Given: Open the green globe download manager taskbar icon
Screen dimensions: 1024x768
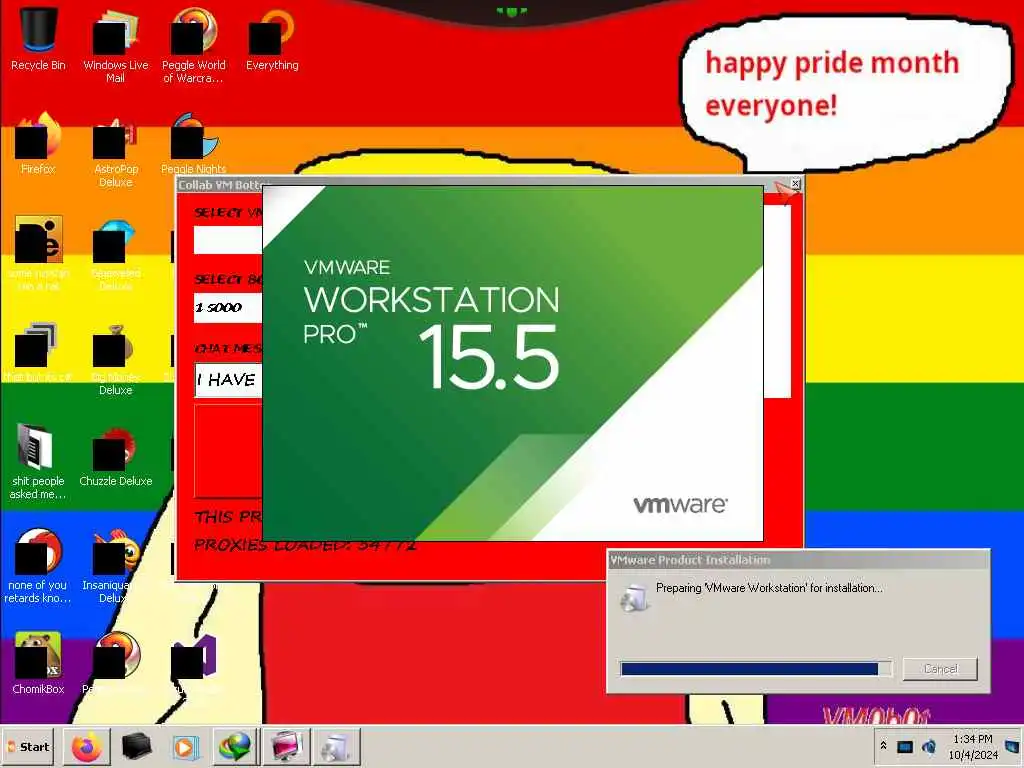Looking at the screenshot, I should coord(236,746).
